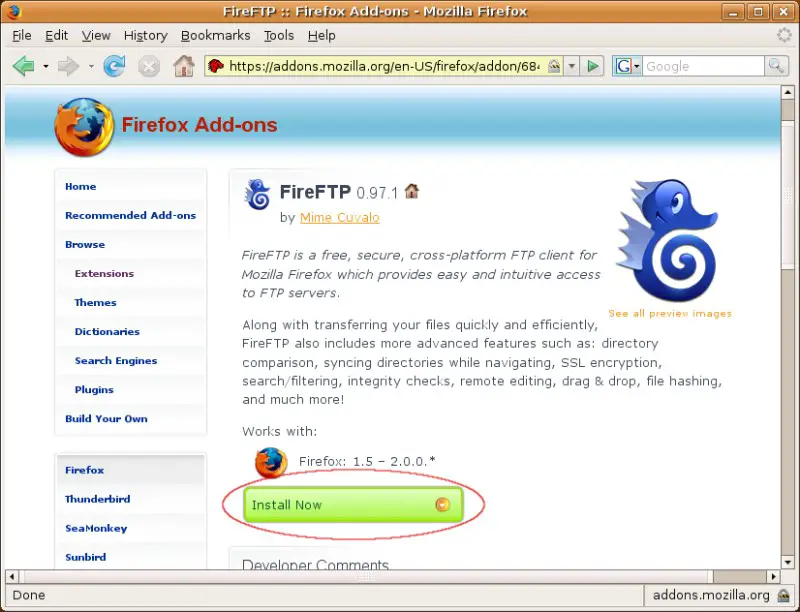Click the FireFTP add-on title text
The height and width of the screenshot is (612, 800).
tap(315, 192)
